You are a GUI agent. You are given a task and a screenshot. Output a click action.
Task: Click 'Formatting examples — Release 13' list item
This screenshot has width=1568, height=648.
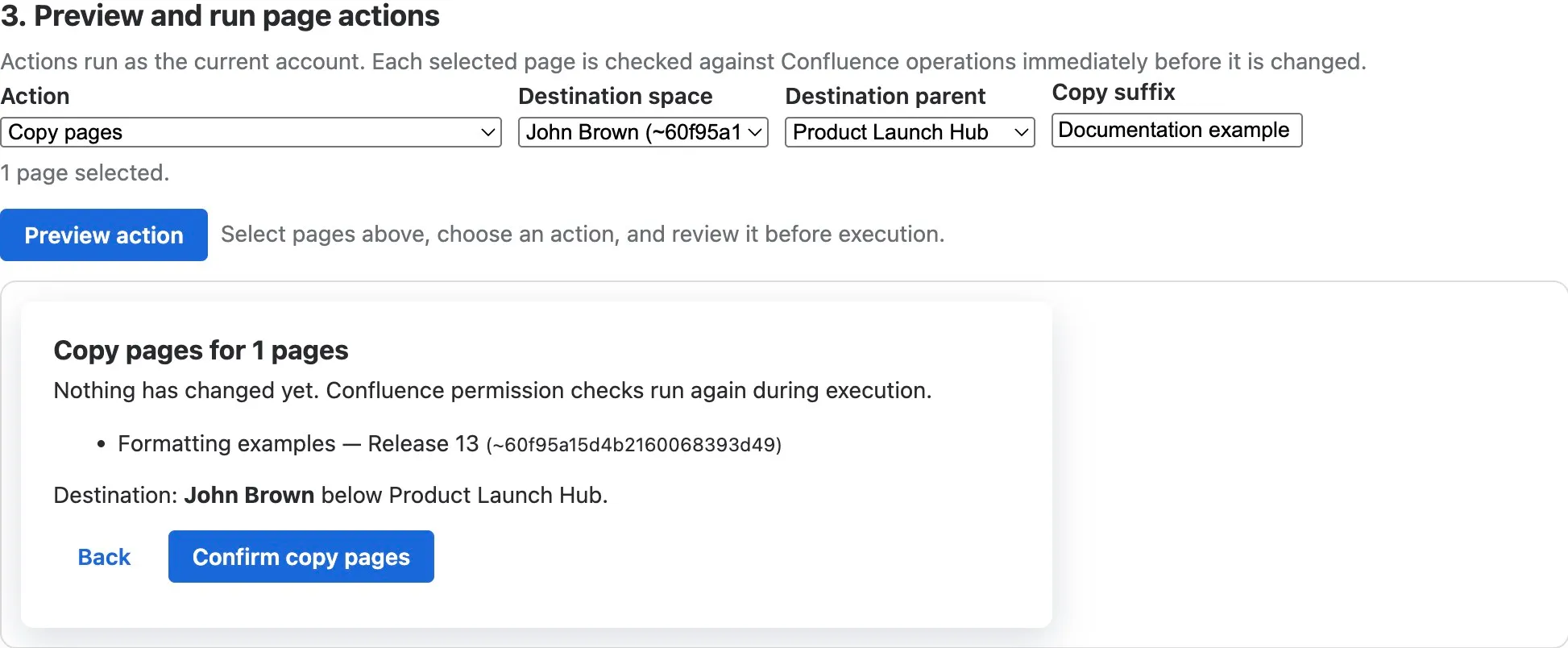click(450, 444)
